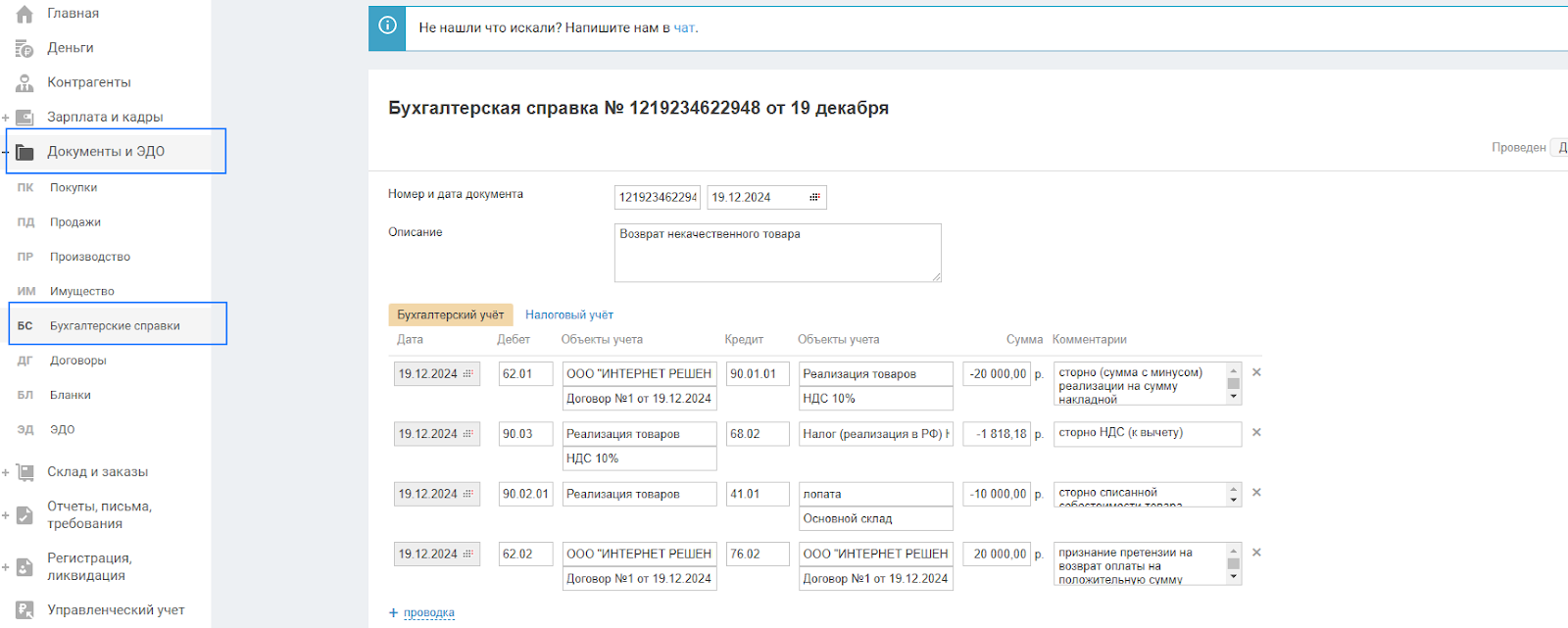Click the amount field -1 818,18
Viewport: 1568px width, 628px height.
coord(997,433)
